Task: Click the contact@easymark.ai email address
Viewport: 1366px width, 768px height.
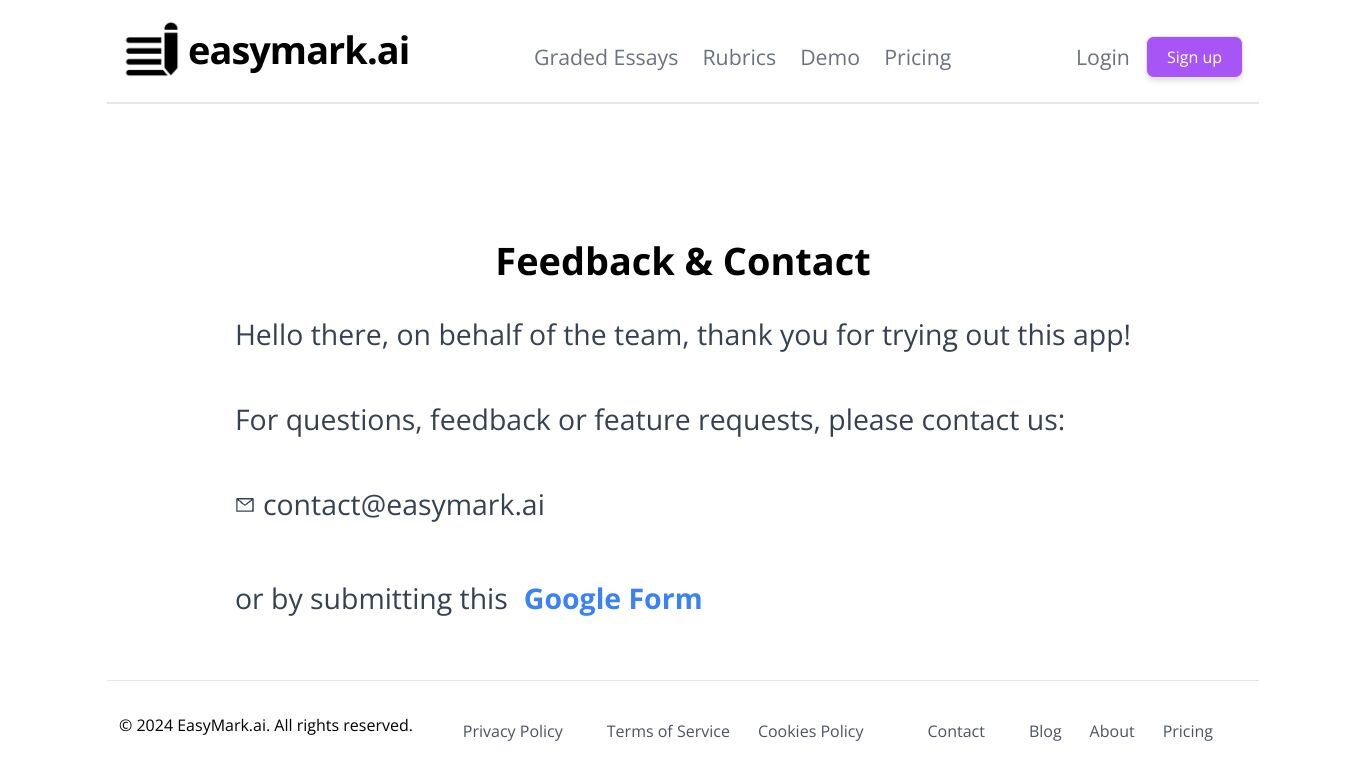Action: pos(404,505)
